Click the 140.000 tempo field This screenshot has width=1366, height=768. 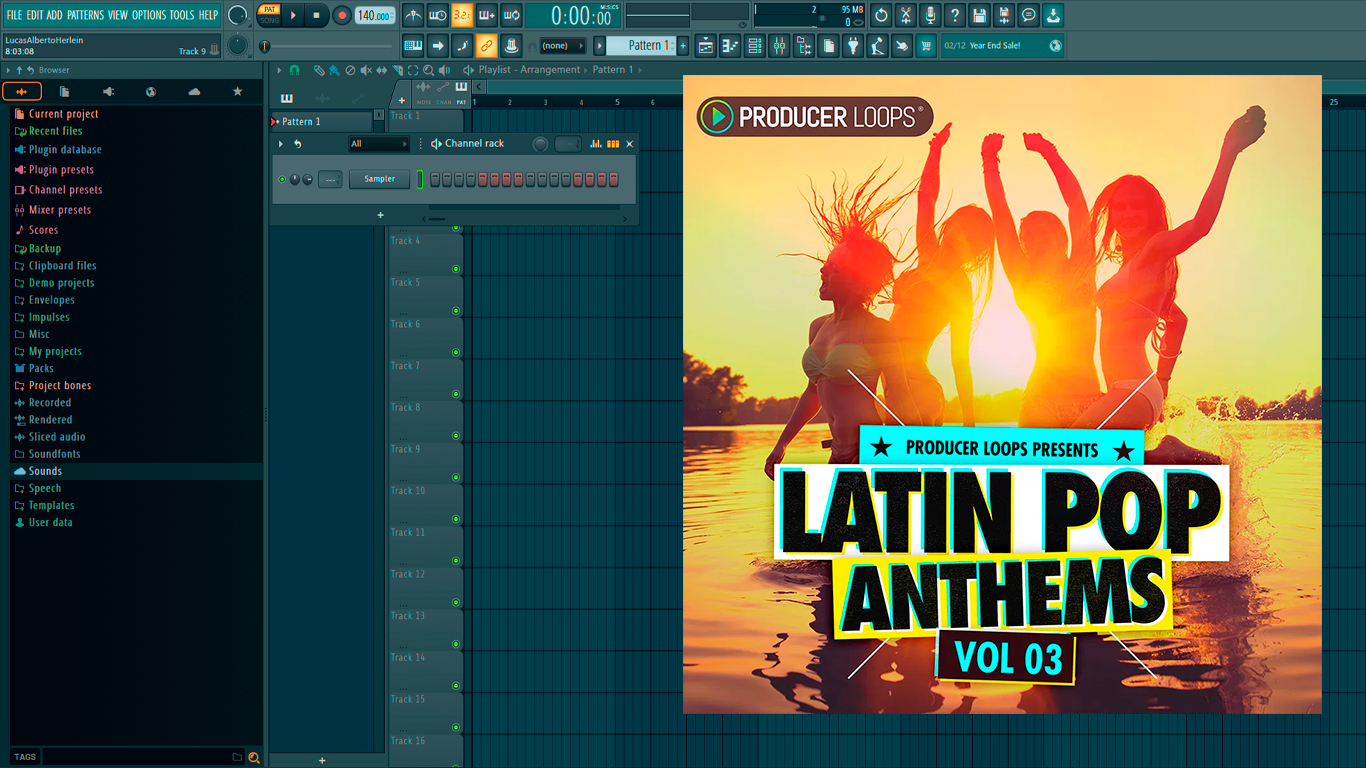pyautogui.click(x=375, y=15)
